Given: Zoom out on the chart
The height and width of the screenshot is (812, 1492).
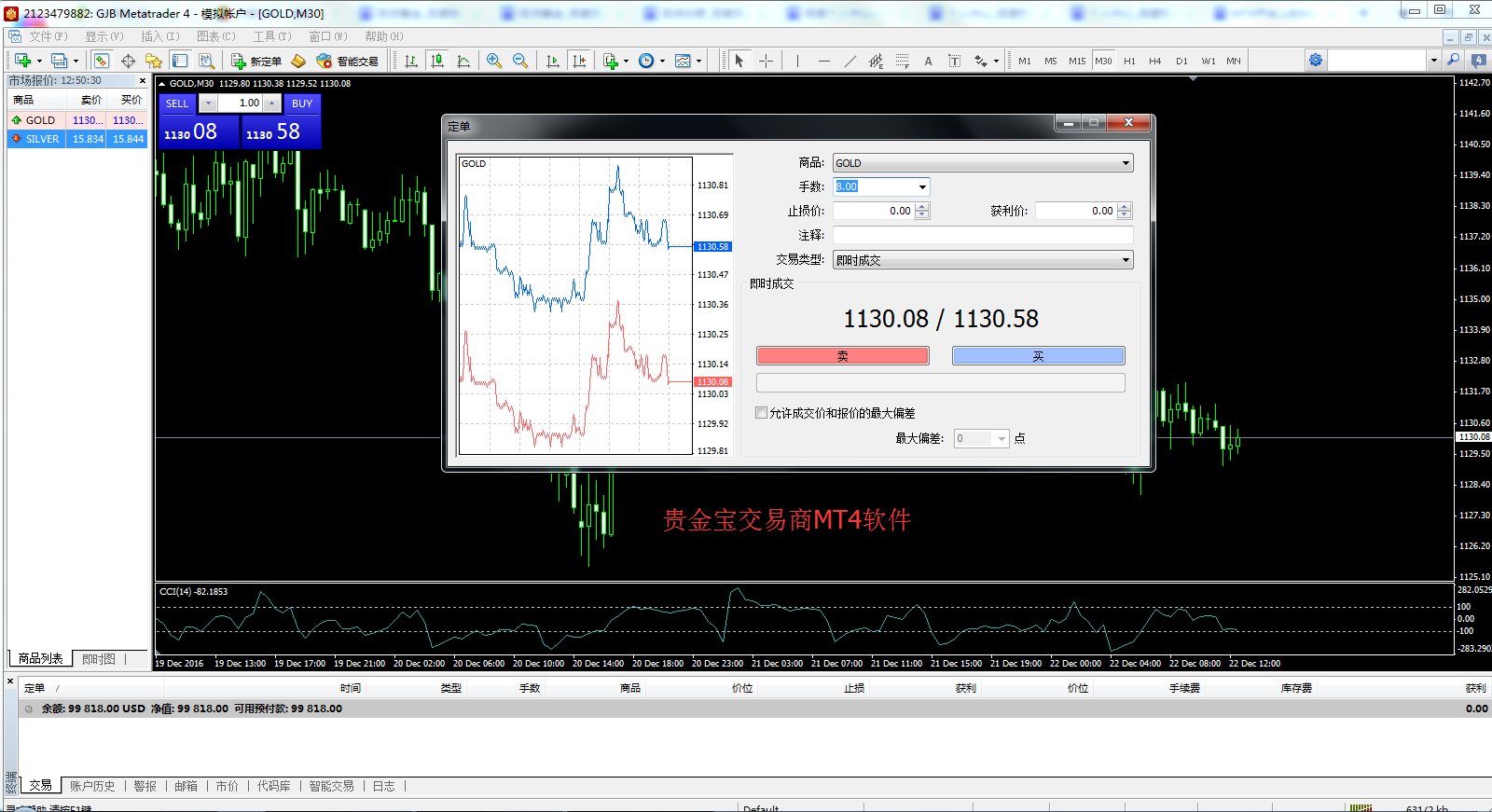Looking at the screenshot, I should click(520, 61).
